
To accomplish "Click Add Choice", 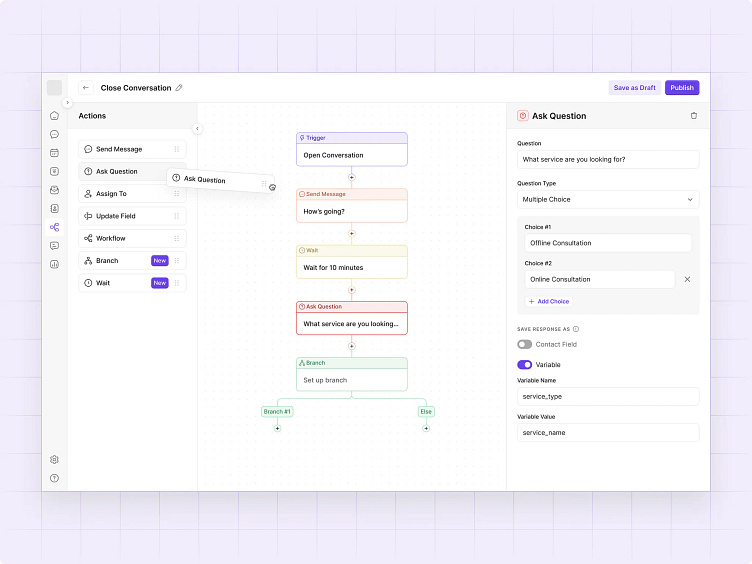I will coord(549,302).
